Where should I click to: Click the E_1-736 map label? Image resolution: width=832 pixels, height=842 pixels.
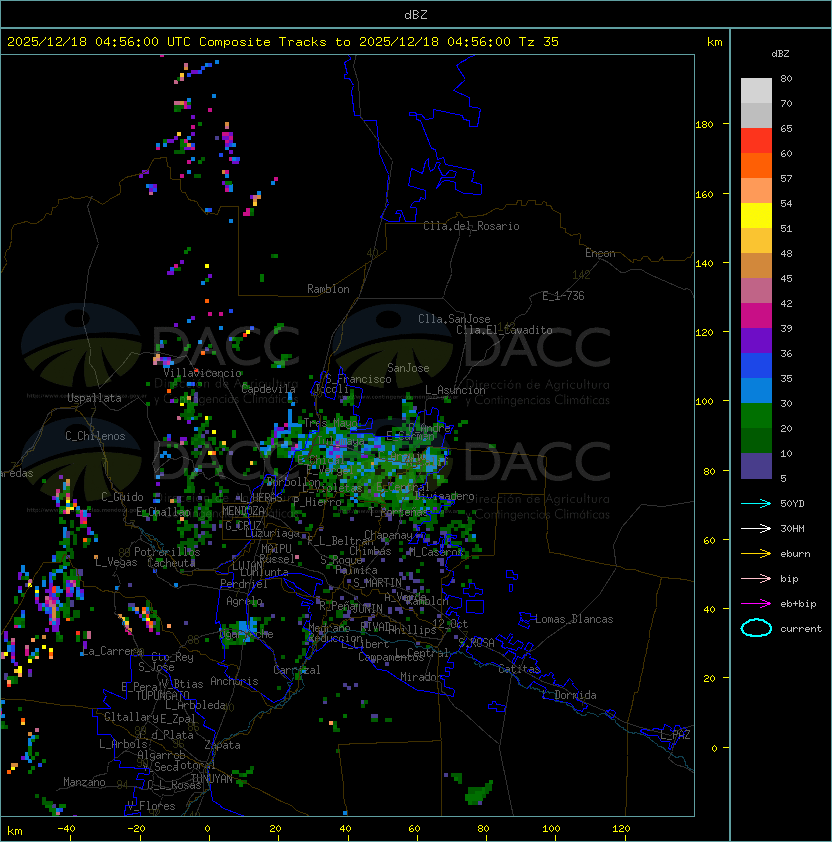[x=563, y=296]
